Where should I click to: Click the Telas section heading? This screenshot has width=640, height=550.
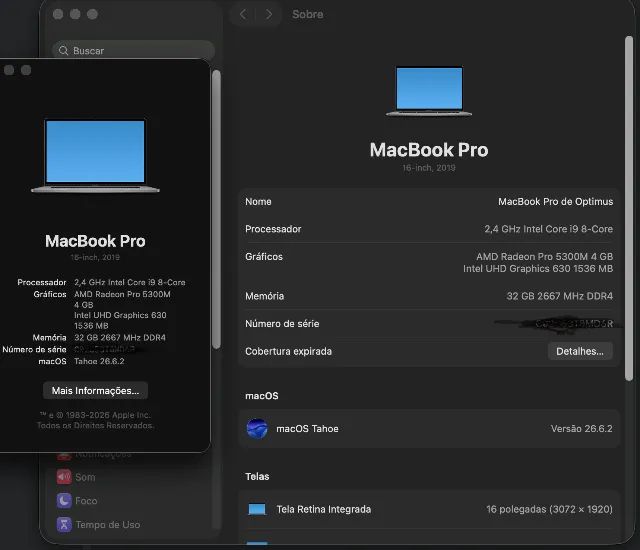[257, 477]
